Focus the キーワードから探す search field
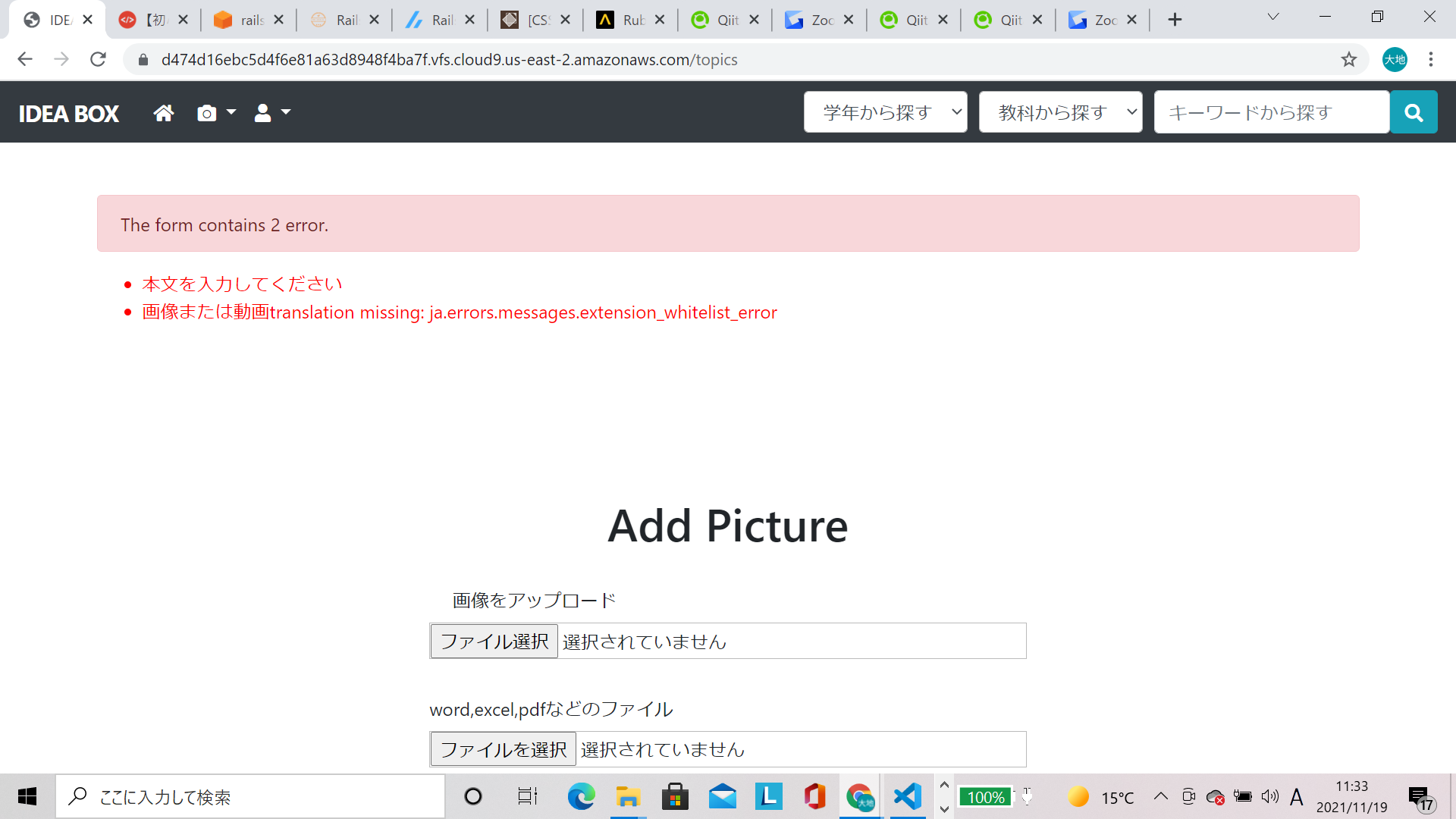The width and height of the screenshot is (1456, 819). (x=1272, y=112)
